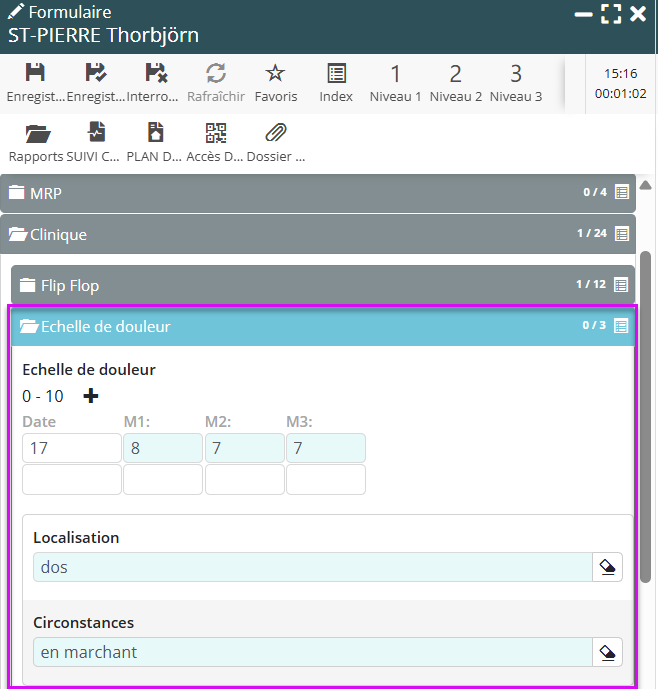The image size is (658, 689).
Task: Open the SUIVI C... document icon
Action: click(96, 133)
